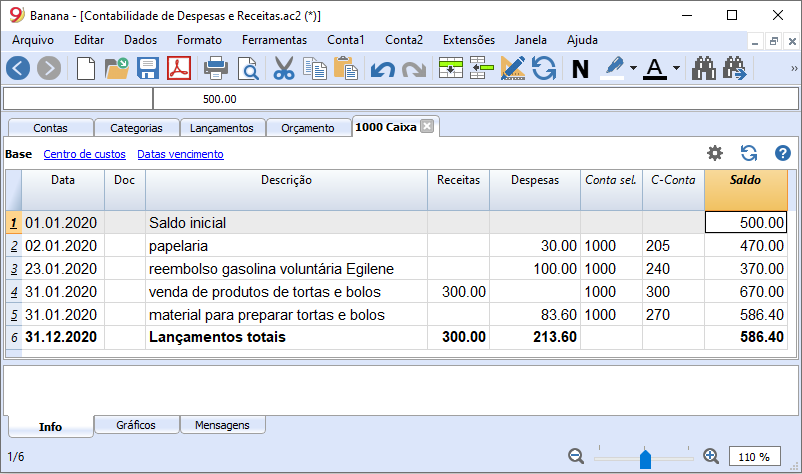Image resolution: width=802 pixels, height=474 pixels.
Task: Click the binoculars find icon
Action: [x=704, y=68]
